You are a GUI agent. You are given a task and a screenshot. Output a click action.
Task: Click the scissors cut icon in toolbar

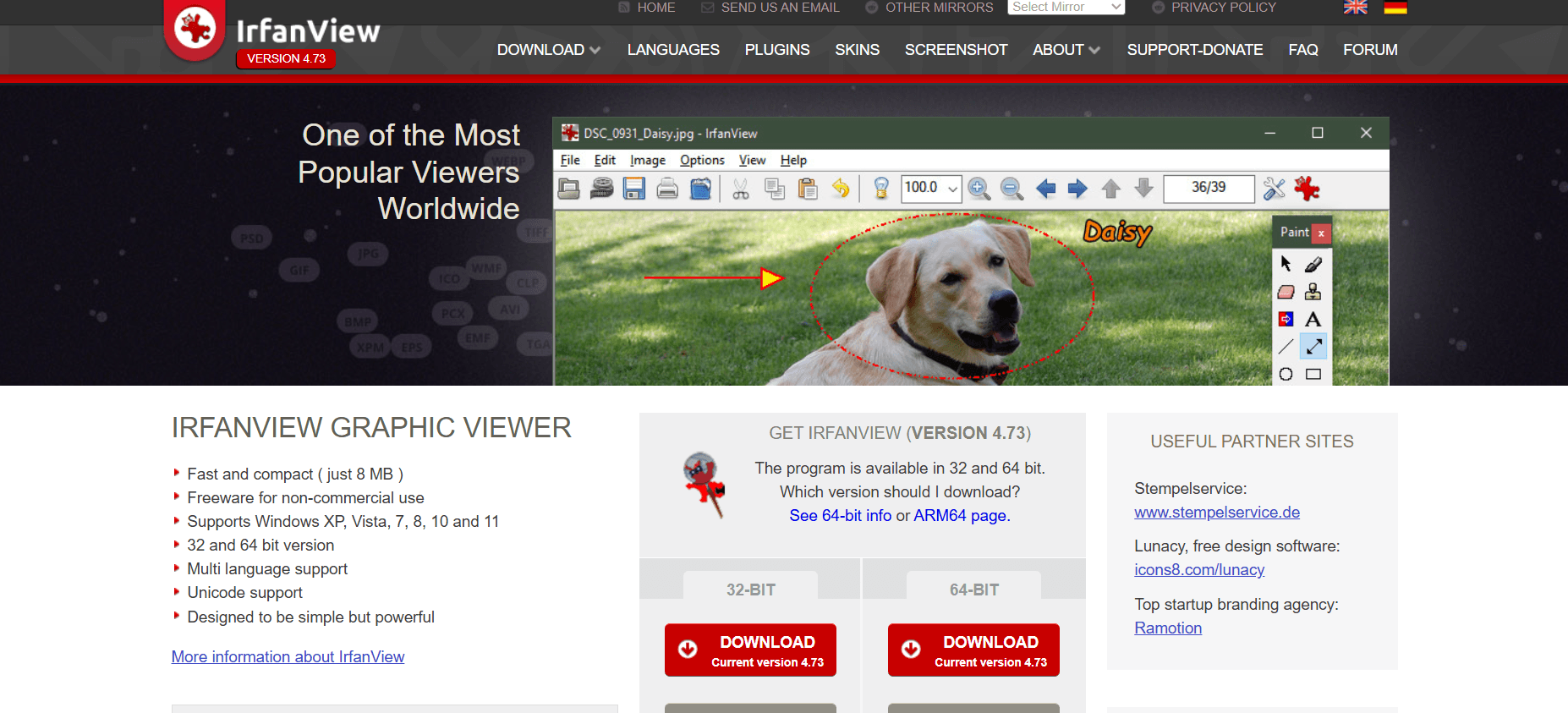pos(741,189)
